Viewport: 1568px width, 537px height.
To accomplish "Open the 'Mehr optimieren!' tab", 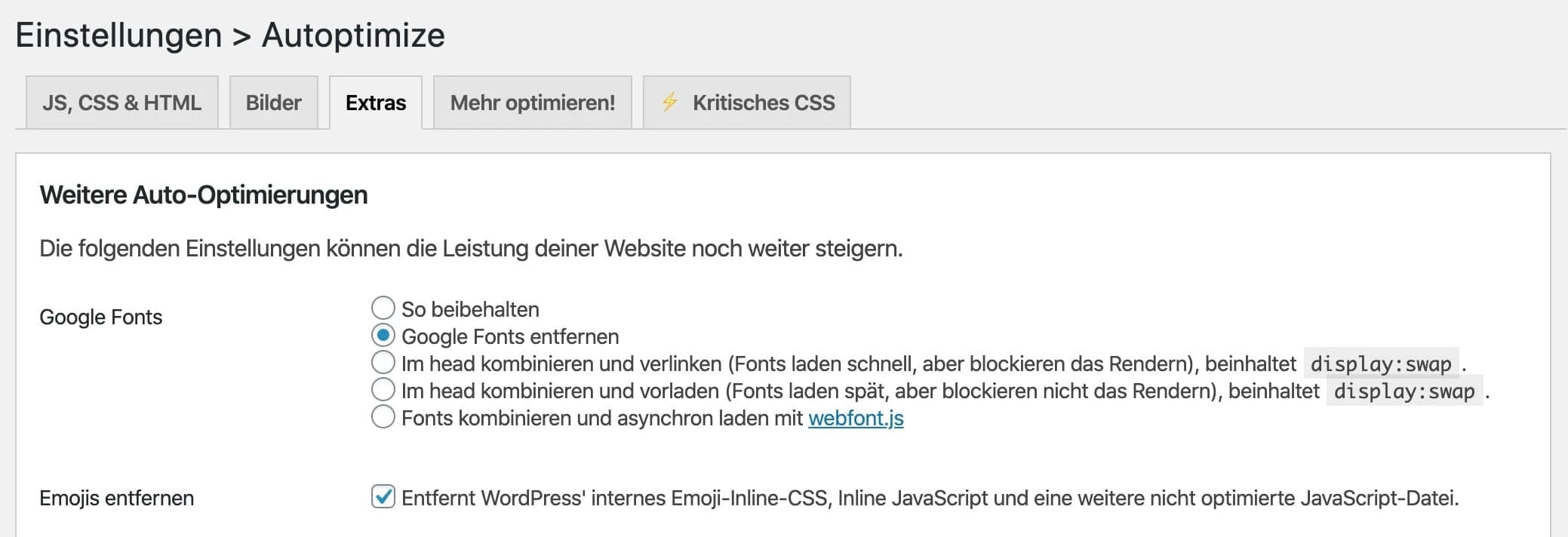I will [x=532, y=102].
